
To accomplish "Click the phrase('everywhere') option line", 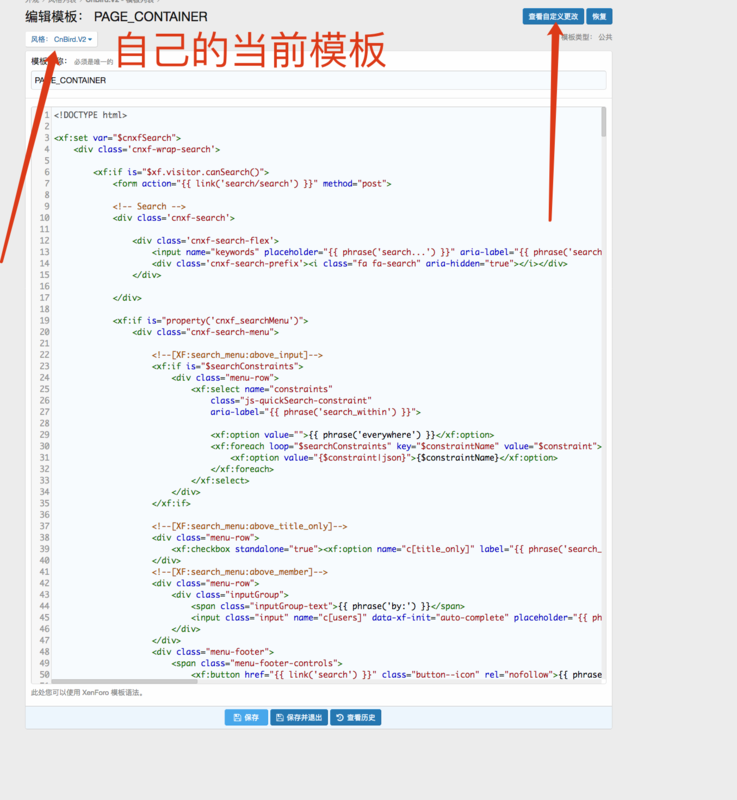I will tap(352, 435).
